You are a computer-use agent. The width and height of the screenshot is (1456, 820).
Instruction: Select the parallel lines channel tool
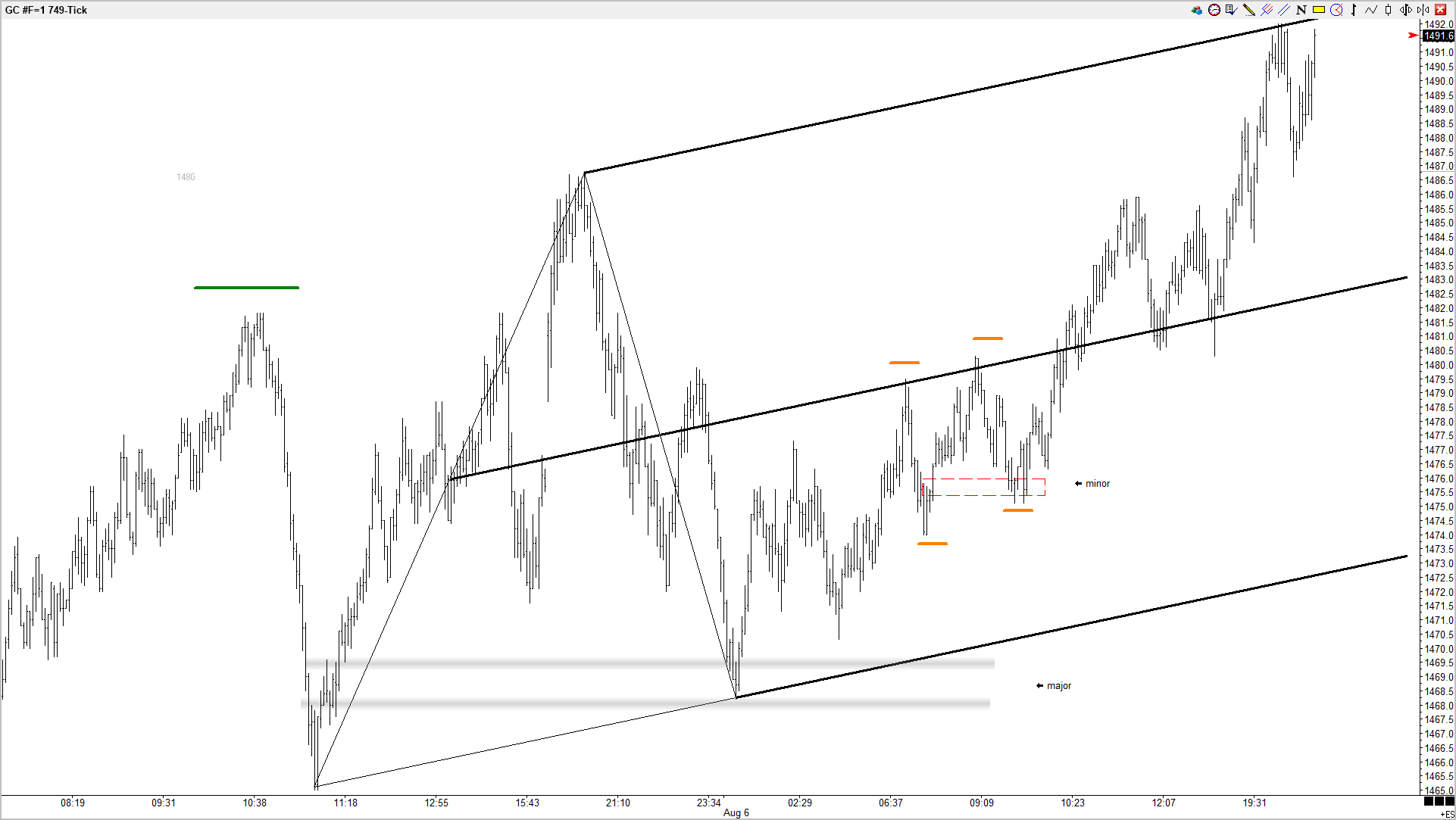1283,10
